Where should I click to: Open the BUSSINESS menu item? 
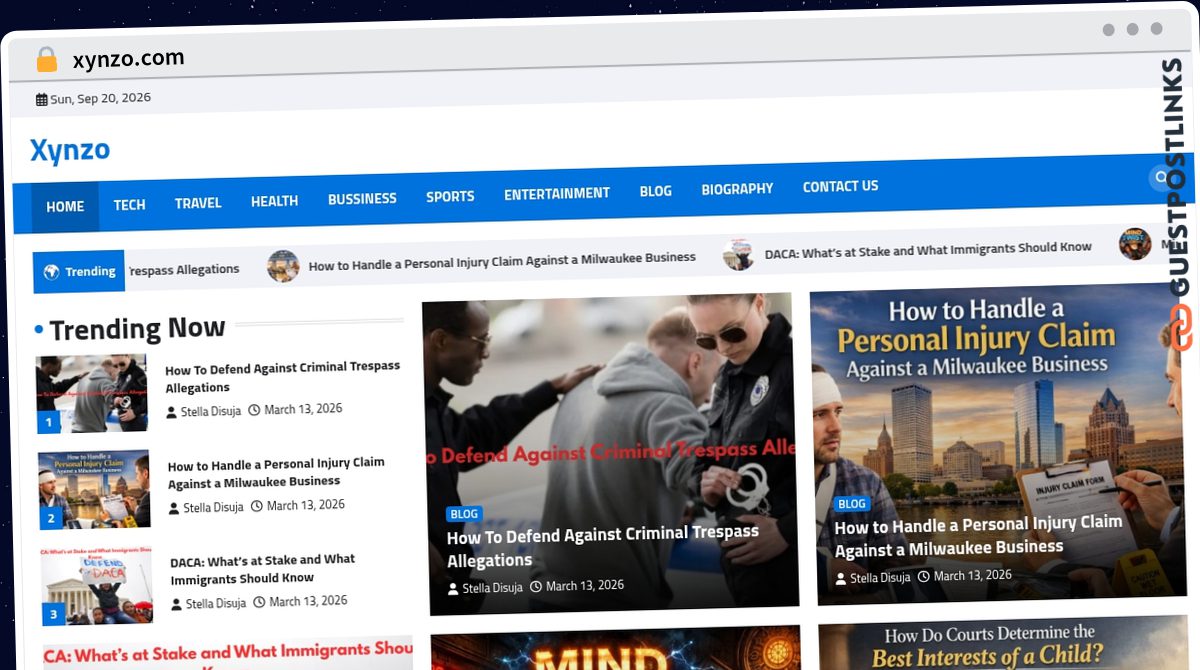pyautogui.click(x=362, y=199)
